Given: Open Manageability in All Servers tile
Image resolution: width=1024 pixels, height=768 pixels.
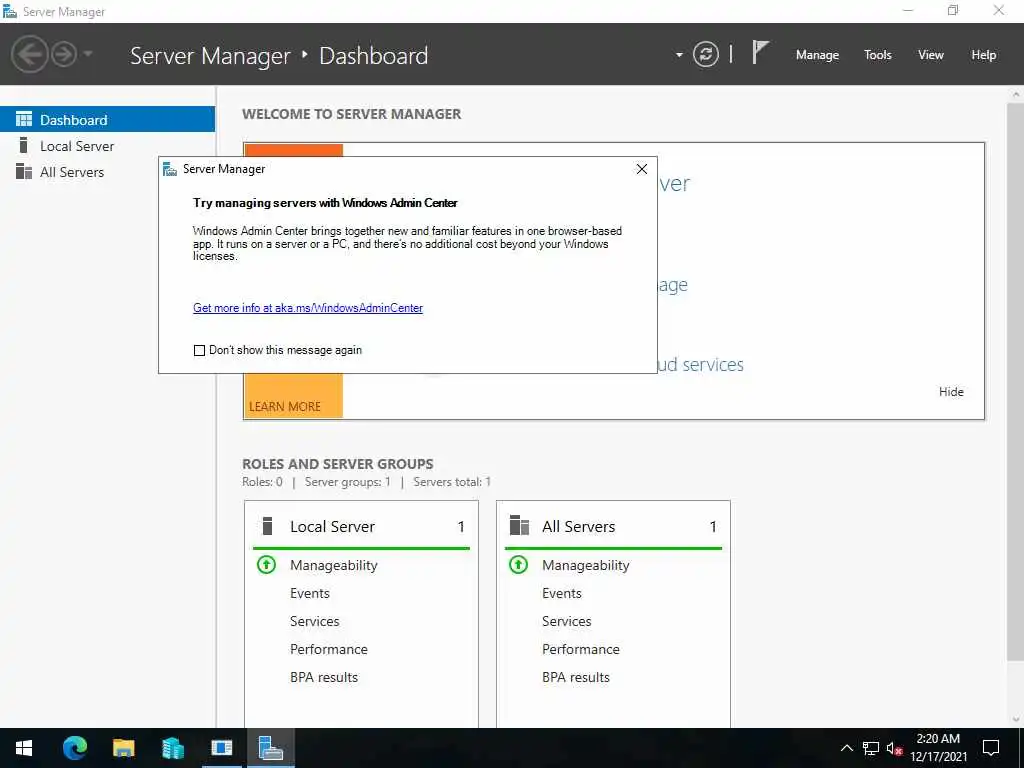Looking at the screenshot, I should (x=585, y=565).
